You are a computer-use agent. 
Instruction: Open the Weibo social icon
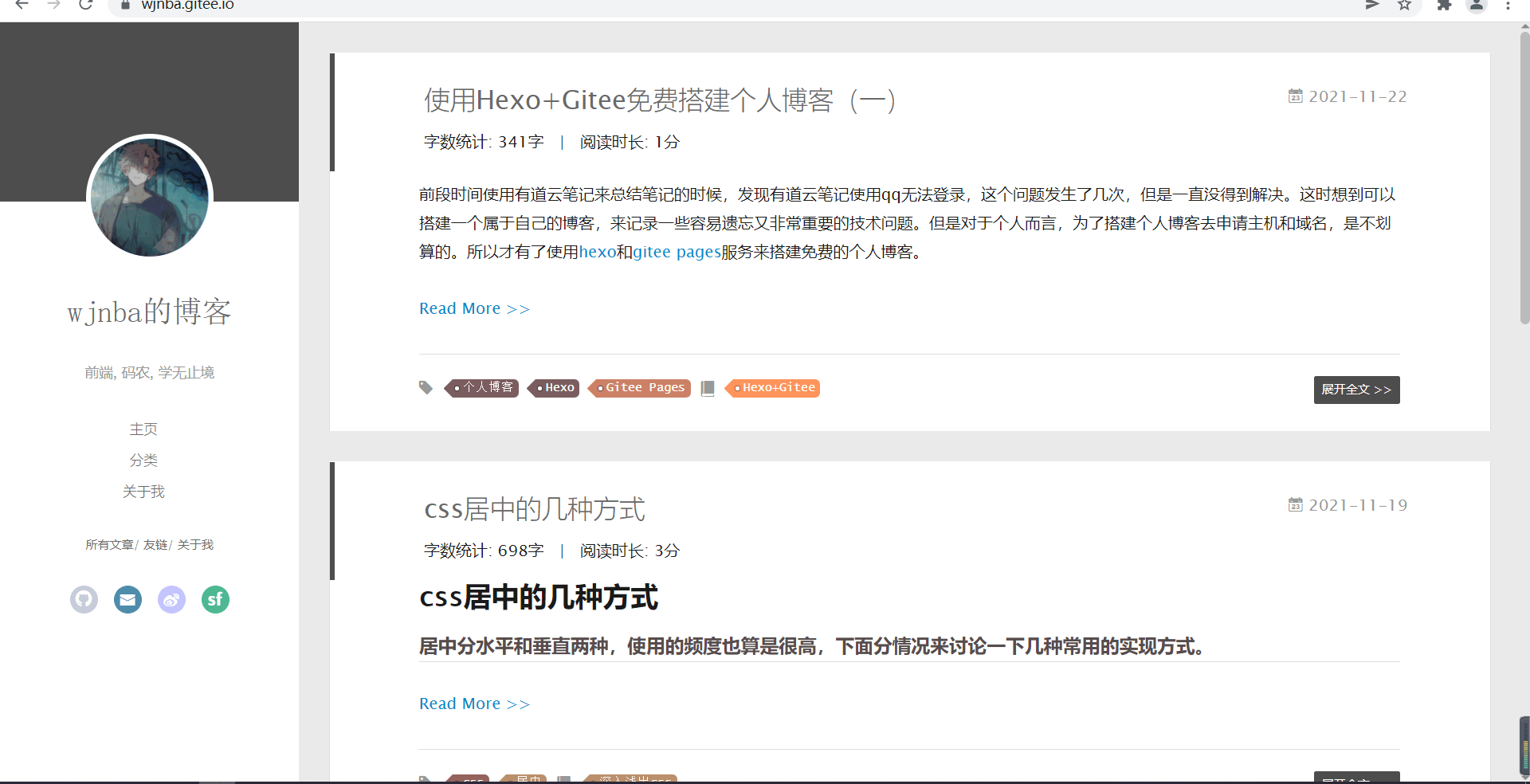pos(171,599)
